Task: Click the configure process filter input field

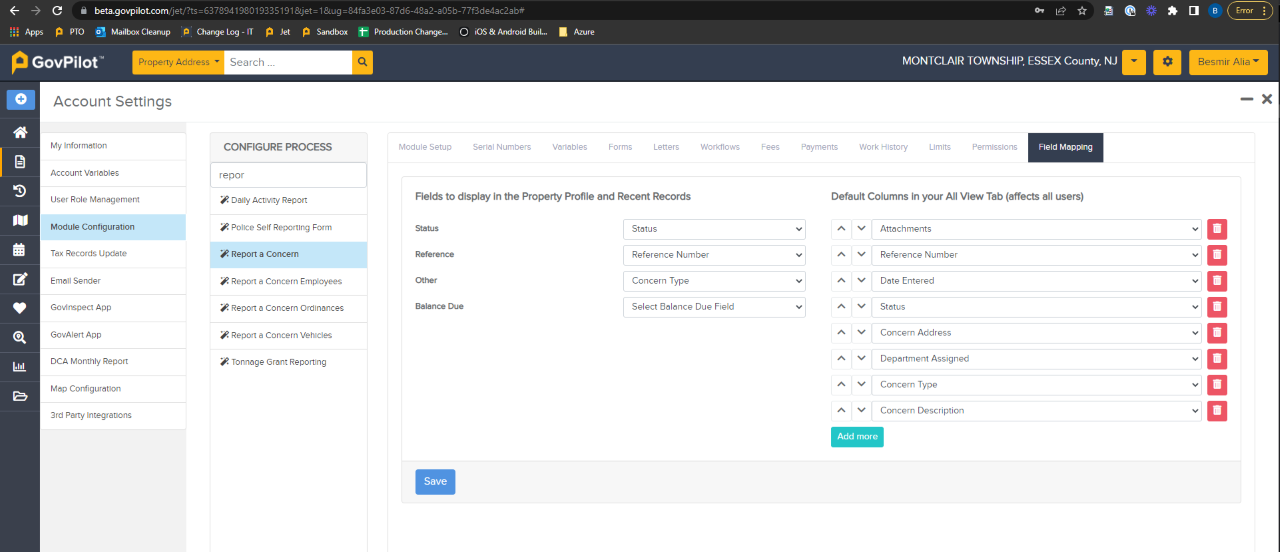Action: [288, 175]
